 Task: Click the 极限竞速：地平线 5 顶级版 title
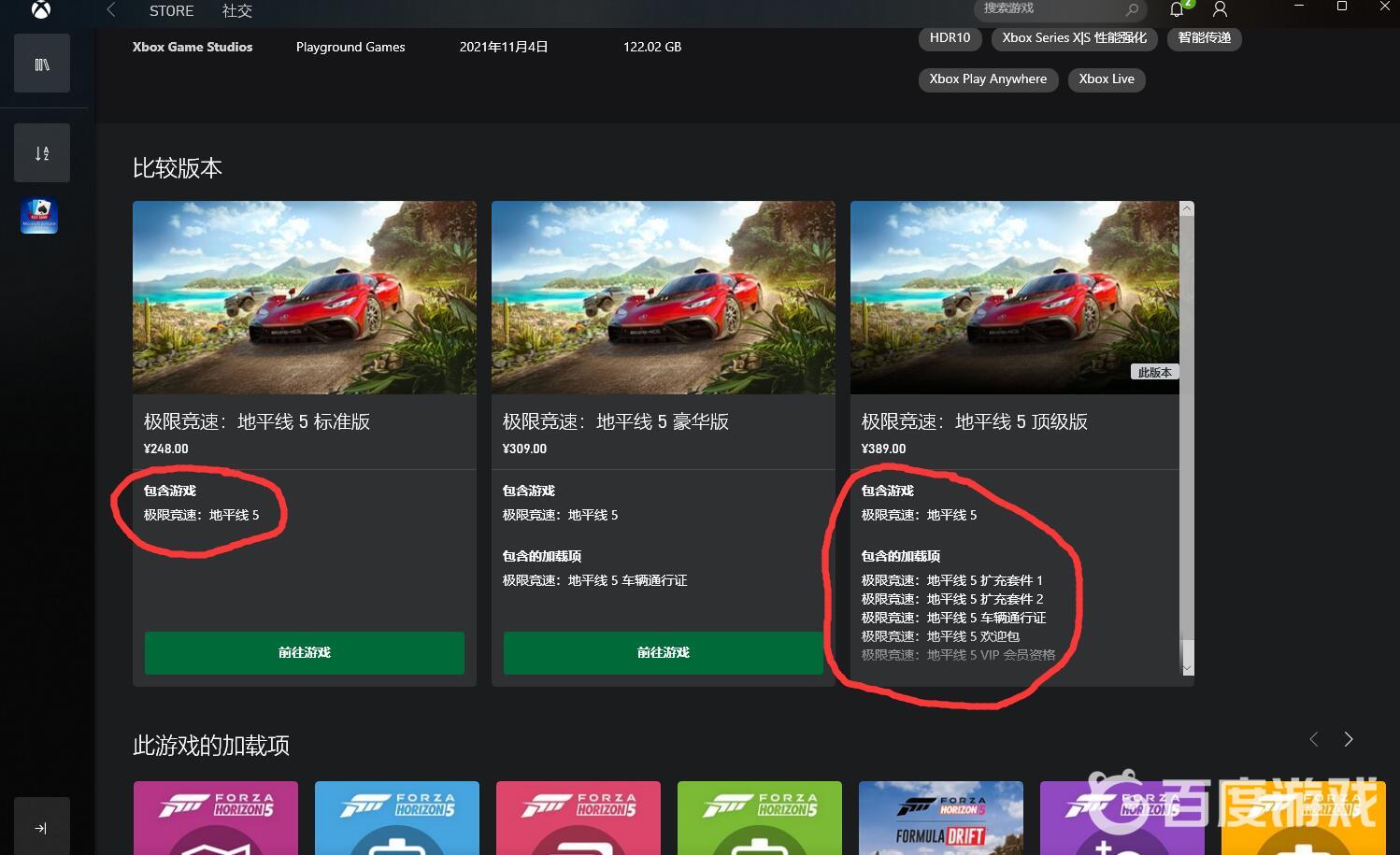(x=975, y=422)
